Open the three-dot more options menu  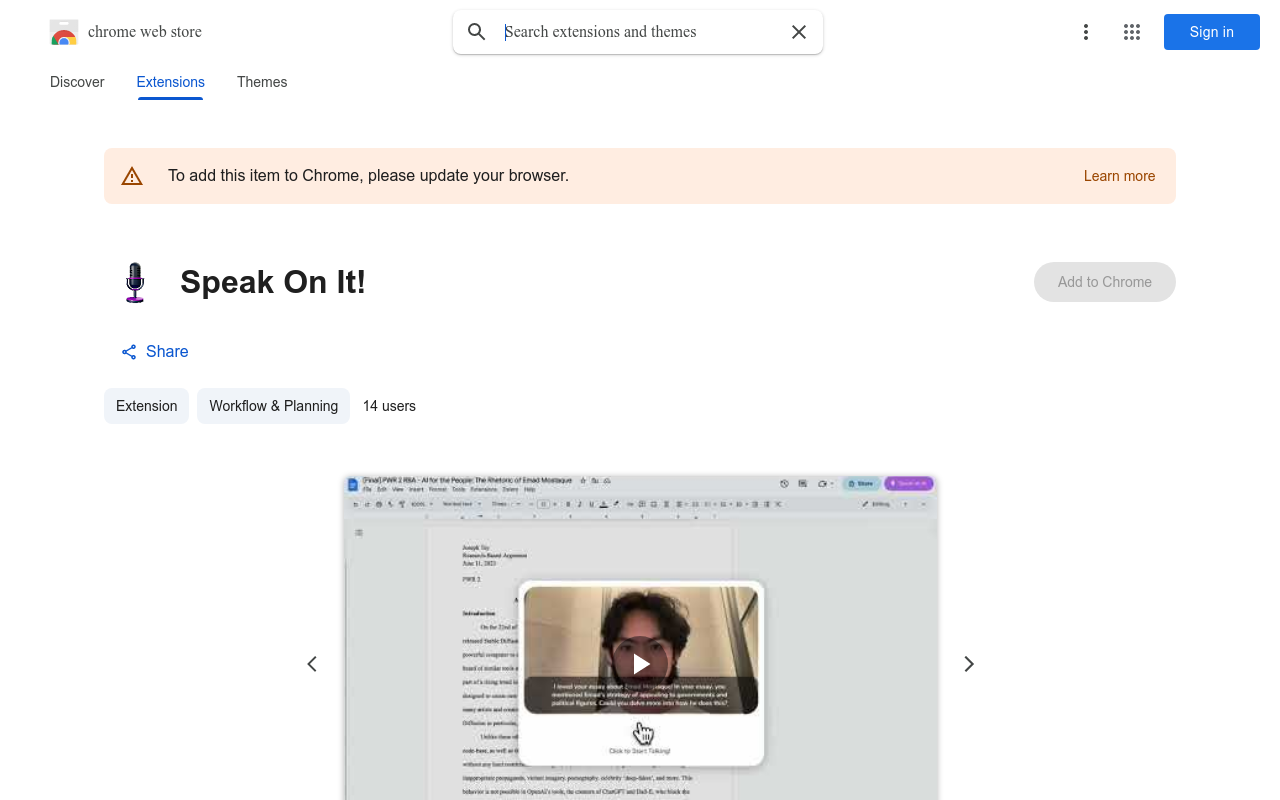tap(1086, 32)
